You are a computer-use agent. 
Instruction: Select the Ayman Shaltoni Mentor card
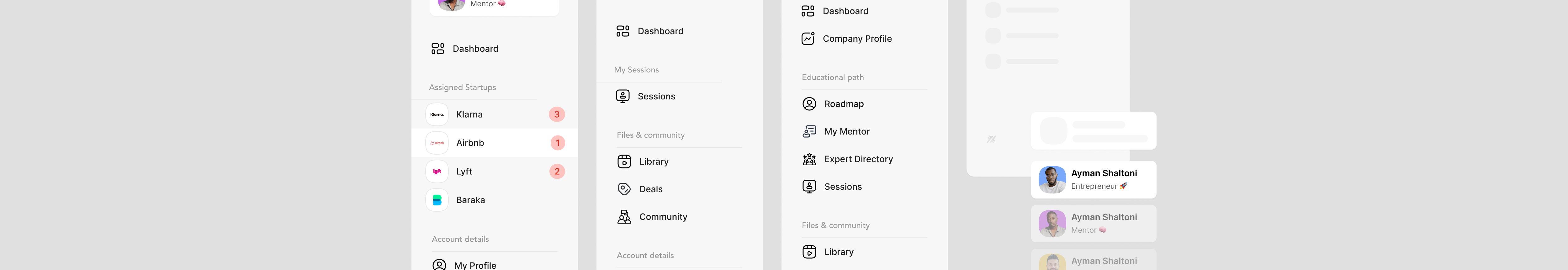(1093, 223)
